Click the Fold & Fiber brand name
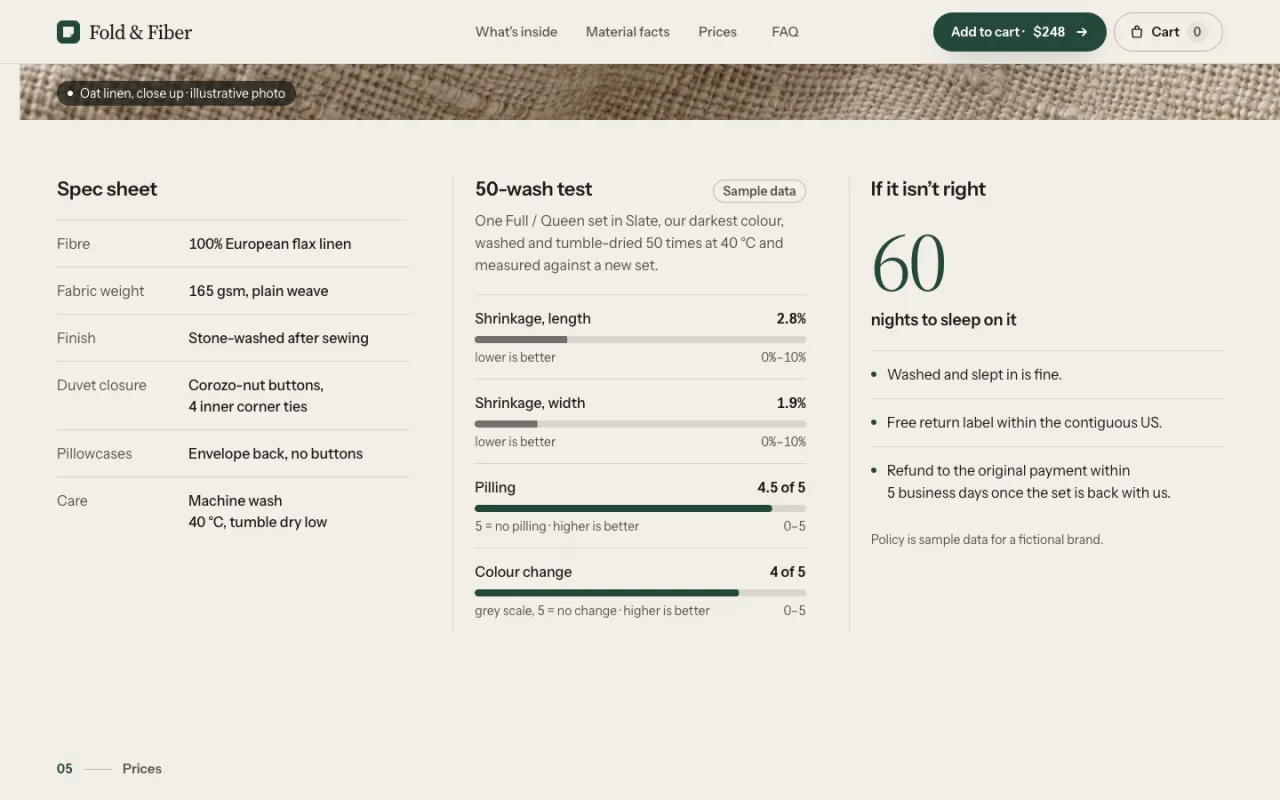1280x800 pixels. [141, 32]
